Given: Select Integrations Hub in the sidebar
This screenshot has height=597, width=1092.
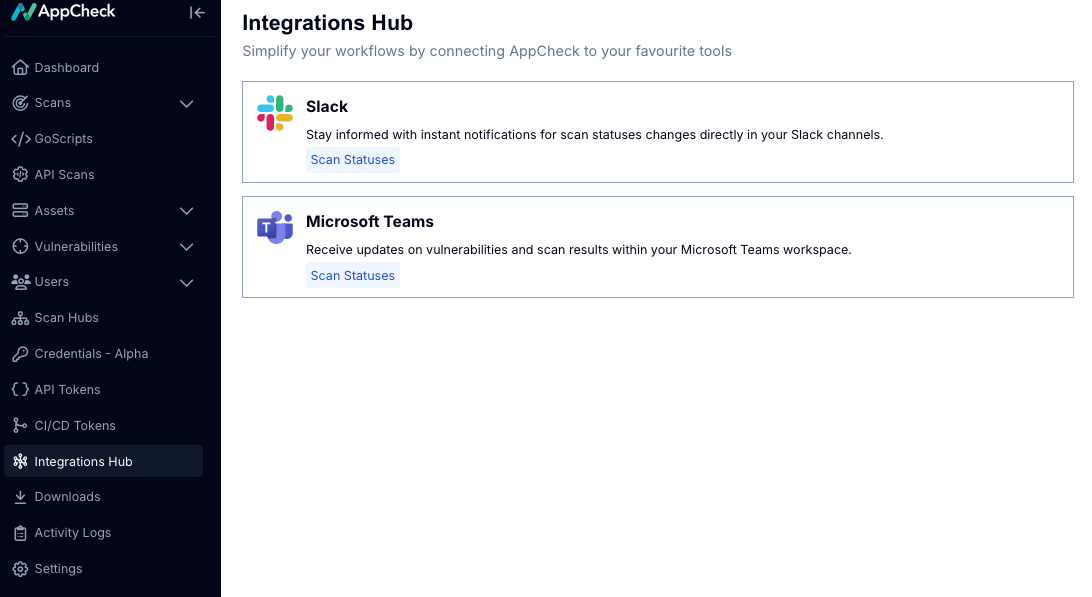Looking at the screenshot, I should pyautogui.click(x=84, y=461).
